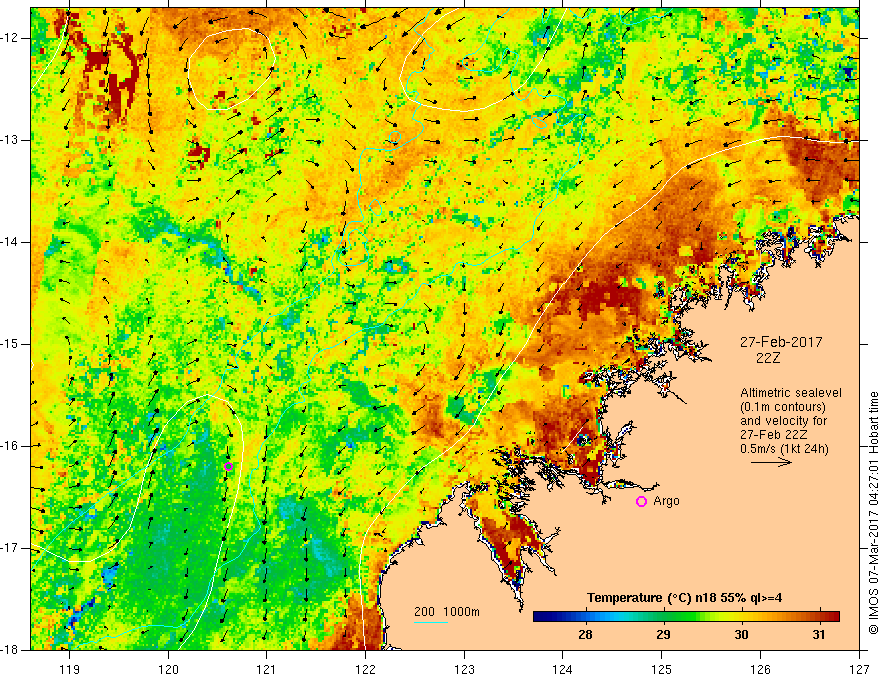Screen dimensions: 880x680
Task: Click latitude axis label -12
Action: tap(10, 38)
